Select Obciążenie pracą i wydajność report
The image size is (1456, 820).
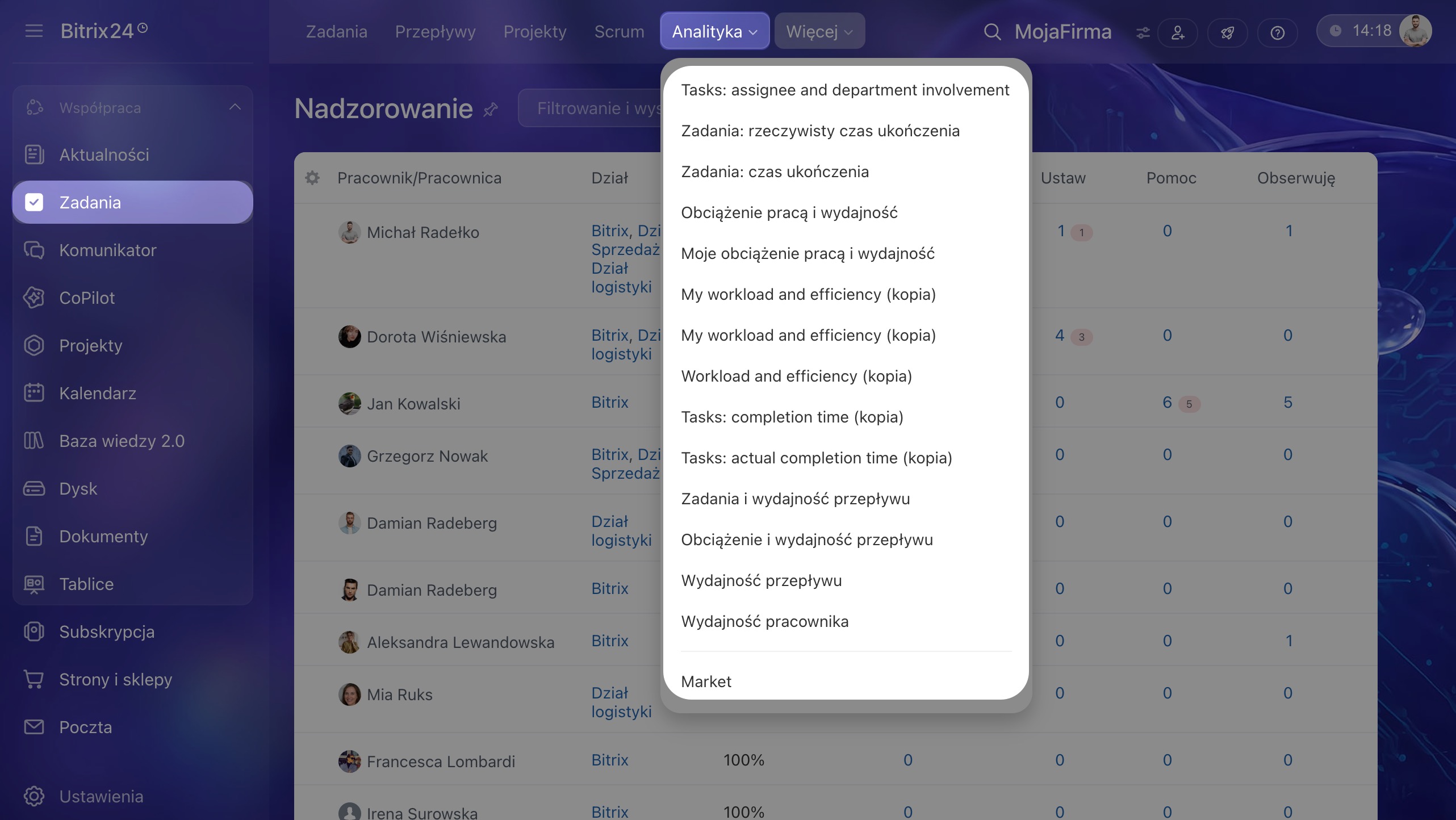click(x=789, y=212)
